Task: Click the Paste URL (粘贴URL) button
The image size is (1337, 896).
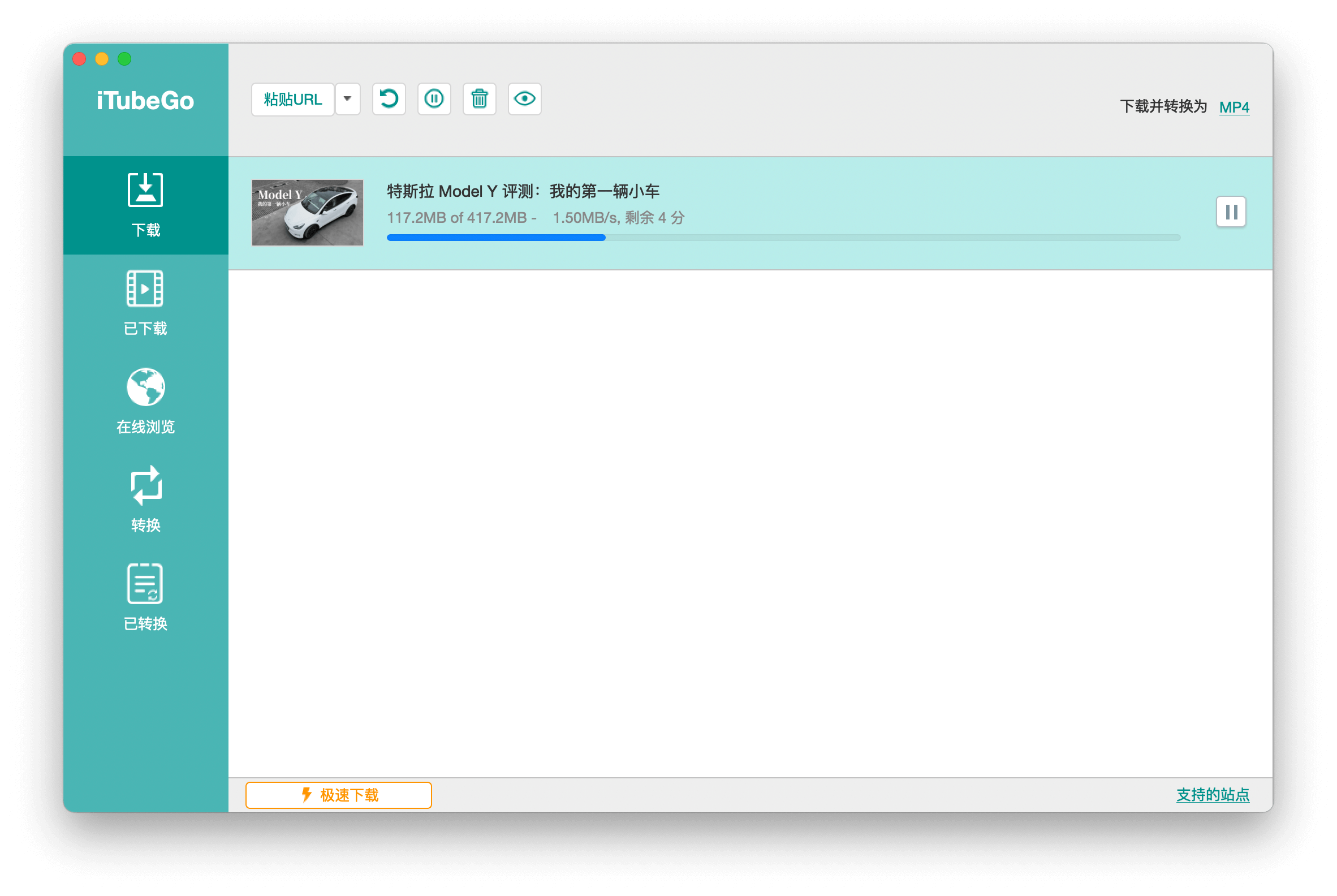Action: point(292,100)
